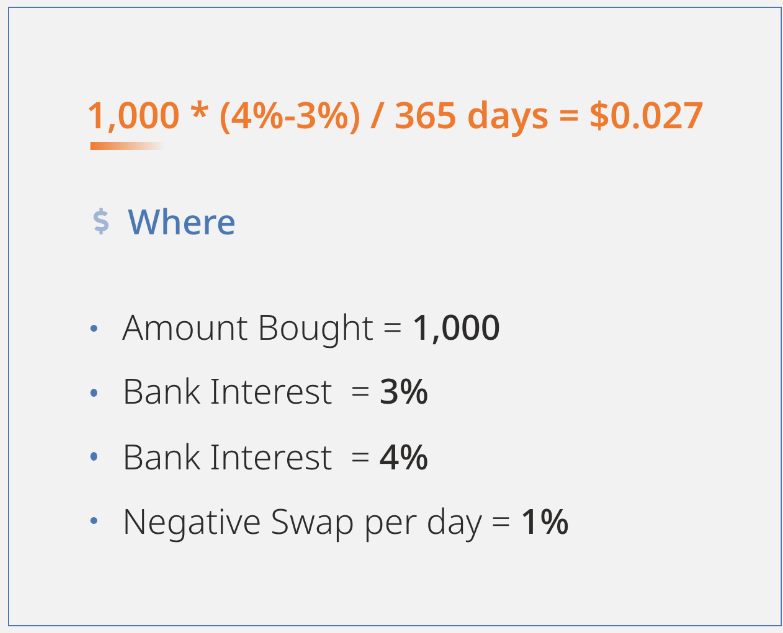Click the bullet before Bank Interest 4%
Screen dimensions: 783x633
coord(93,457)
